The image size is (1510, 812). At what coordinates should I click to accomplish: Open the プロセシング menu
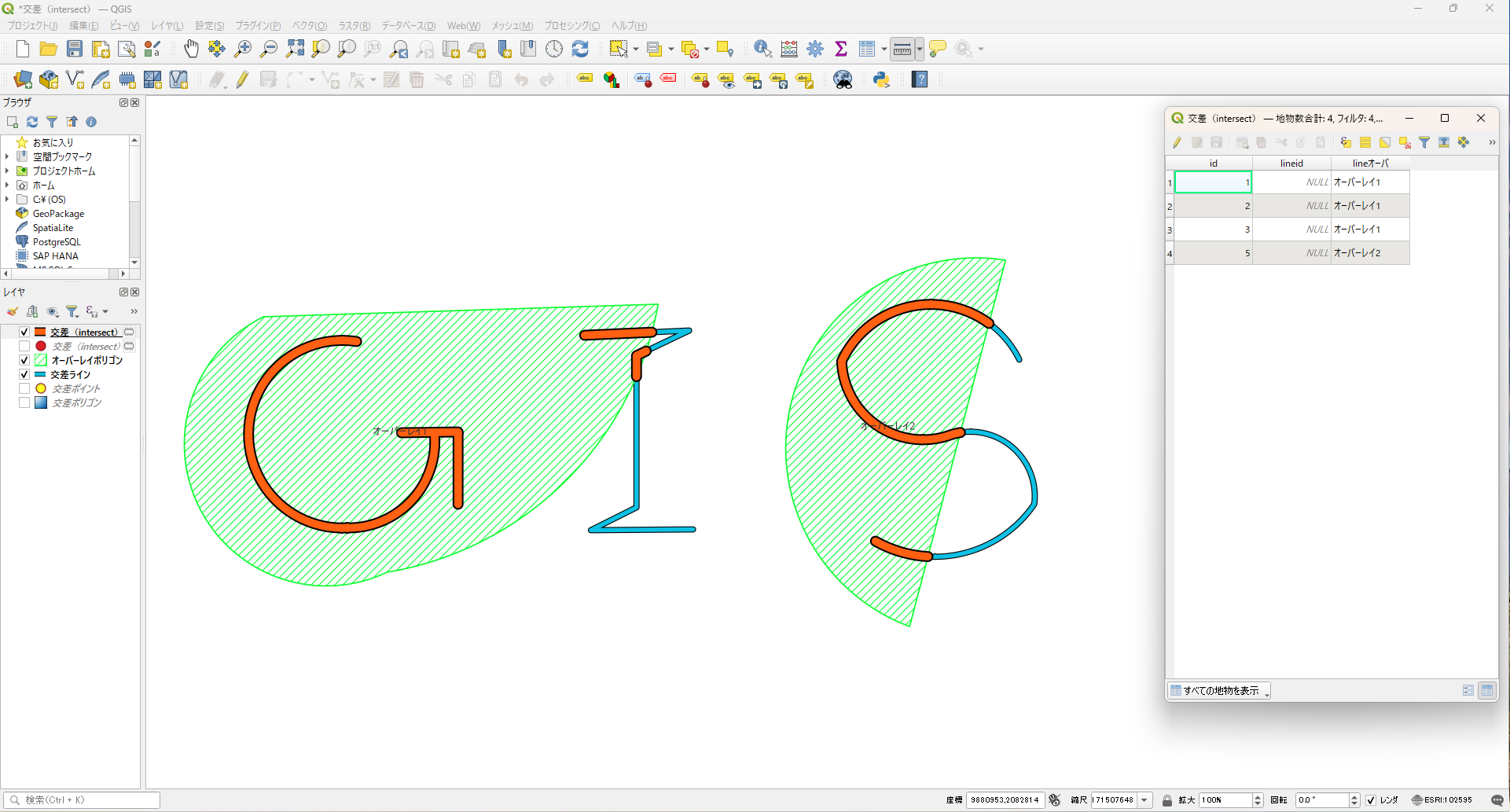tap(571, 26)
